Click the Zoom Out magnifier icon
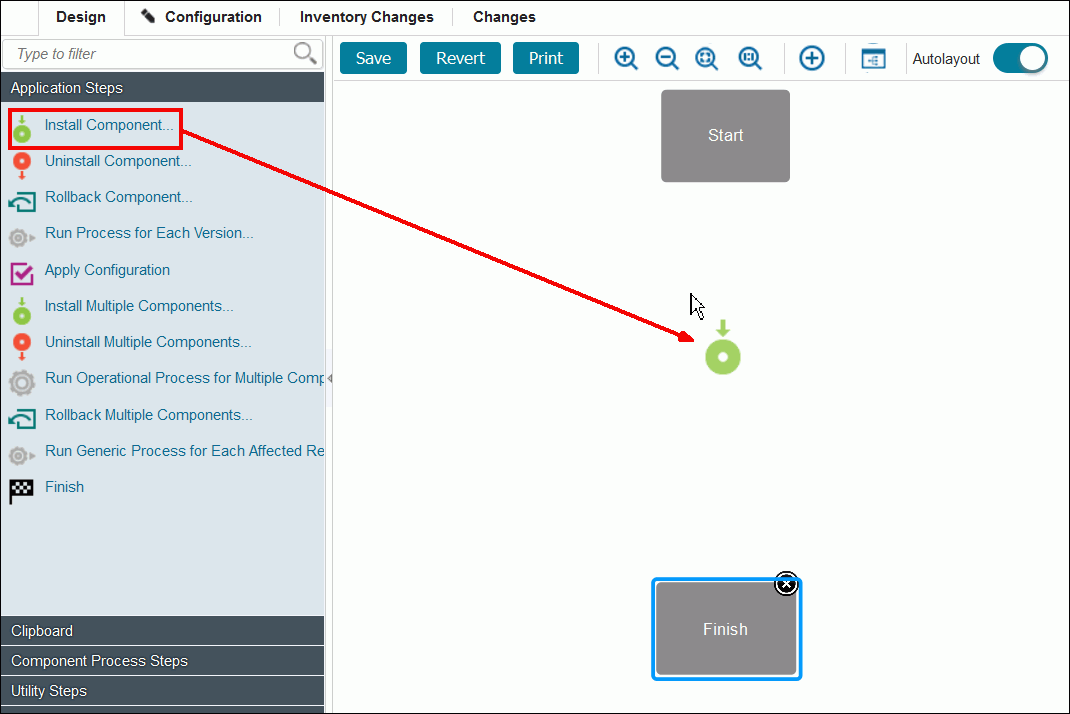This screenshot has height=714, width=1070. pyautogui.click(x=666, y=58)
